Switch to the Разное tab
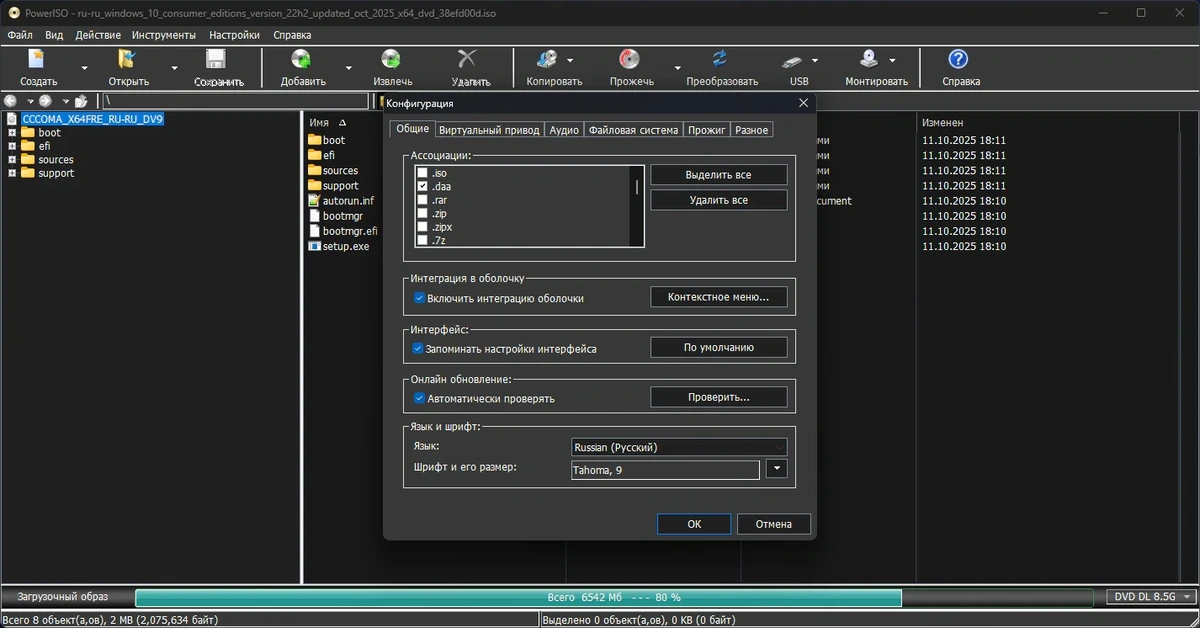1200x628 pixels. (x=751, y=130)
